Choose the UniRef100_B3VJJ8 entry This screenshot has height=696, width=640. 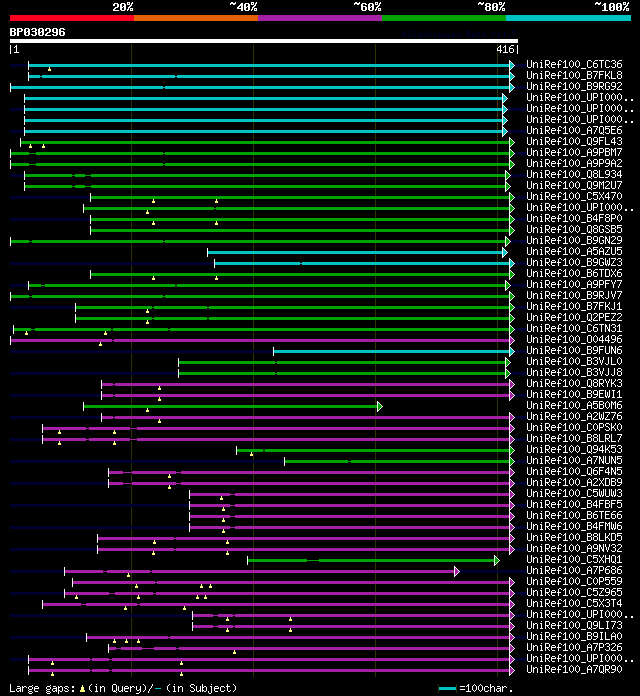coord(574,372)
